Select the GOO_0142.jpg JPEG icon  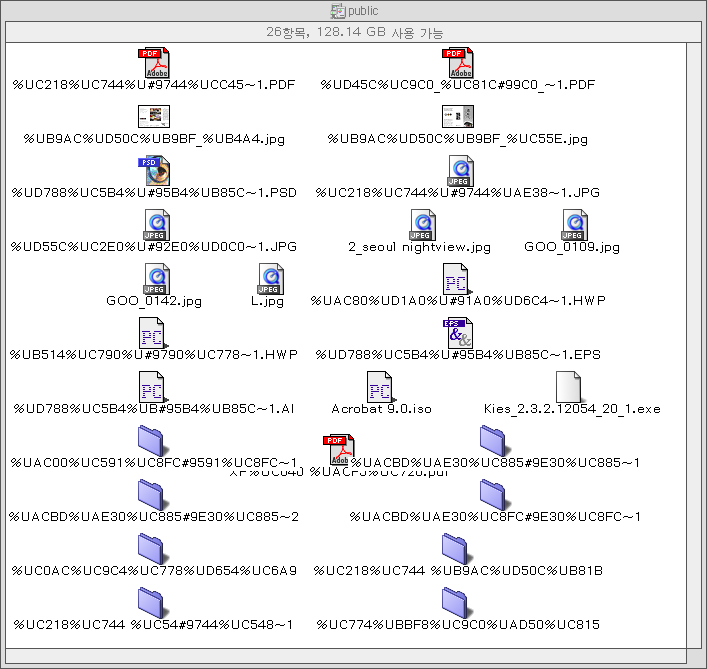coord(156,279)
